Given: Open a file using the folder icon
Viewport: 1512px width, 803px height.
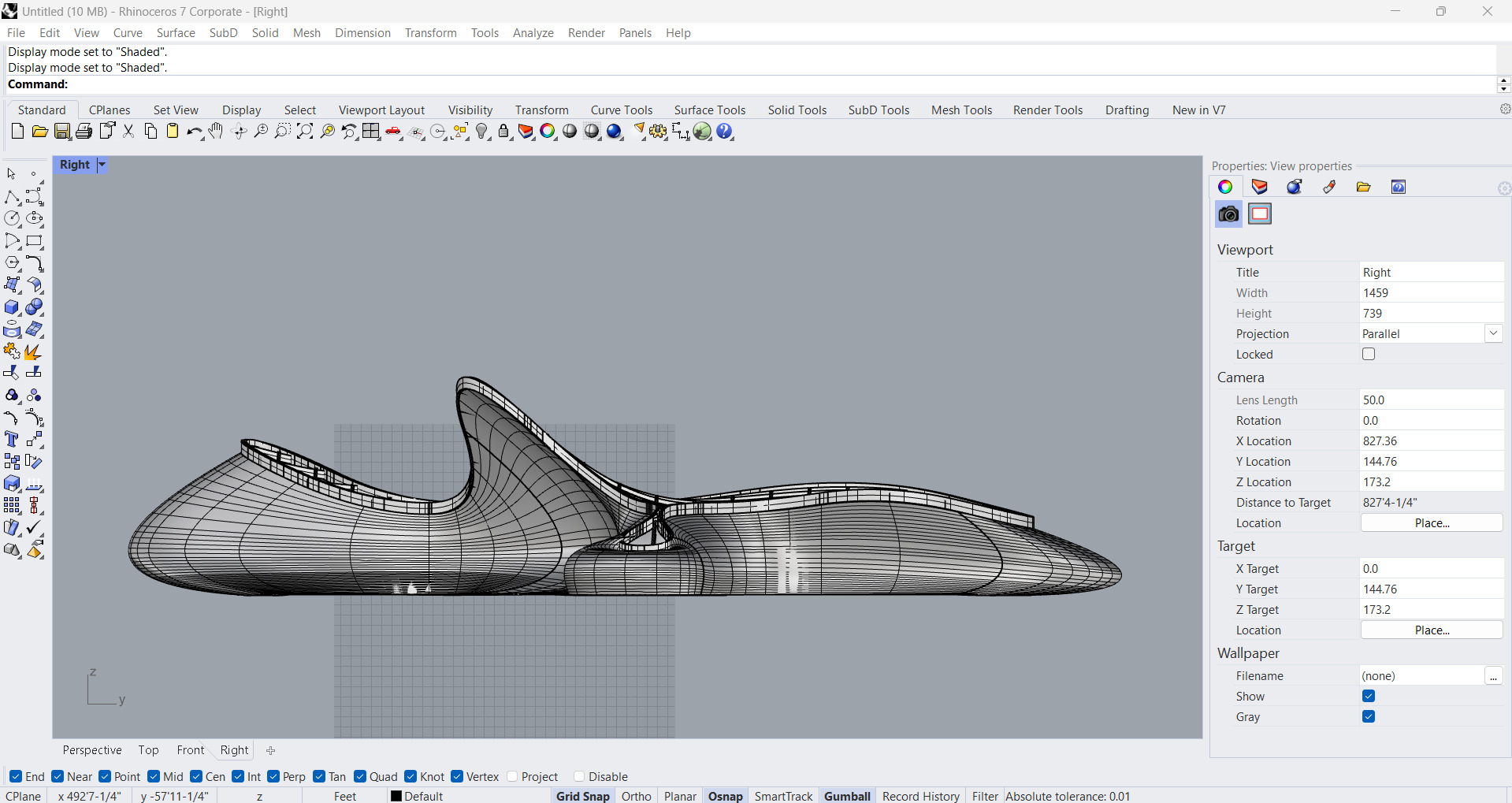Looking at the screenshot, I should (39, 132).
